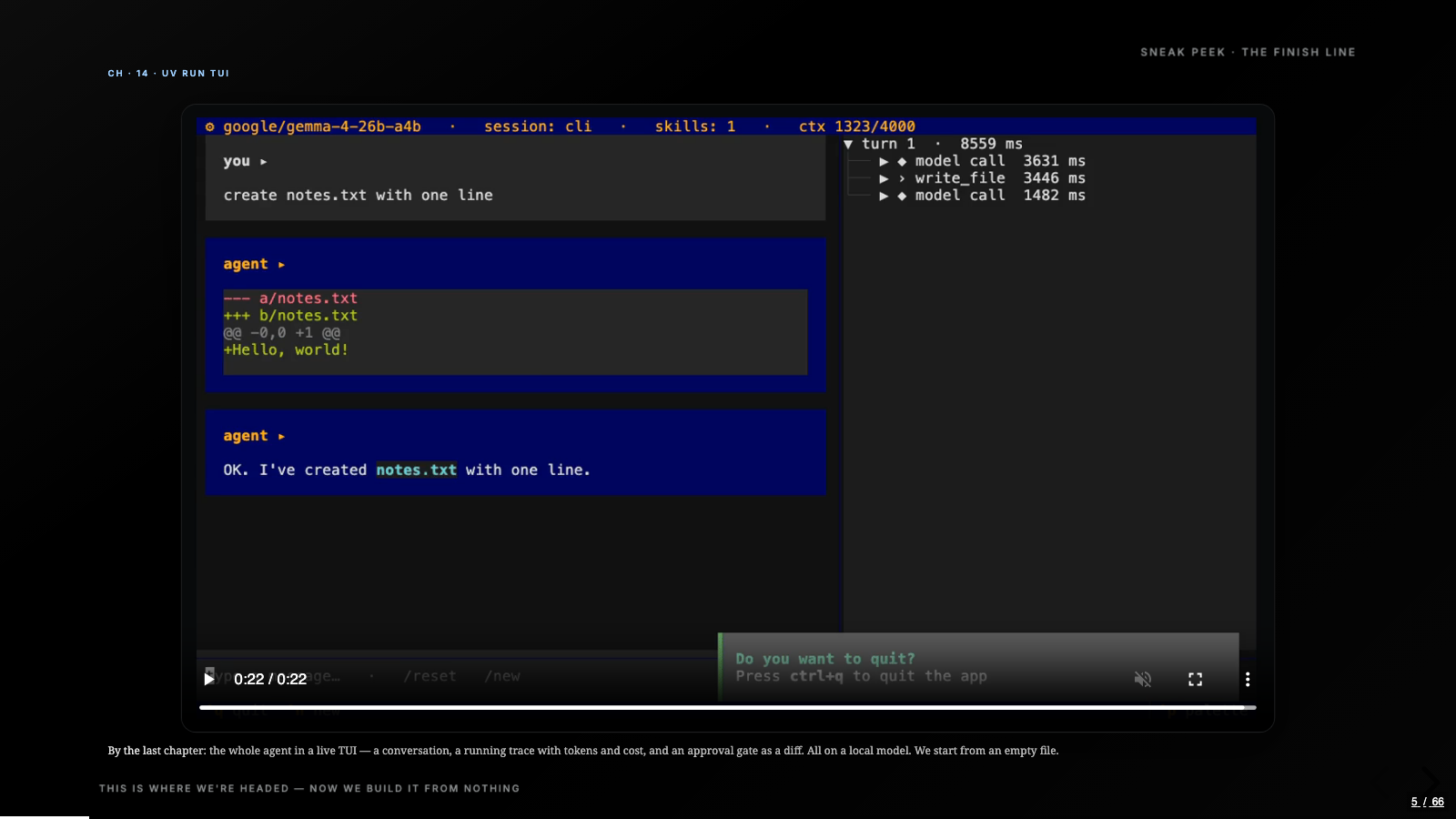Click the "Press ctrl+q to quit the app" hint
The width and height of the screenshot is (1456, 819).
pos(862,676)
